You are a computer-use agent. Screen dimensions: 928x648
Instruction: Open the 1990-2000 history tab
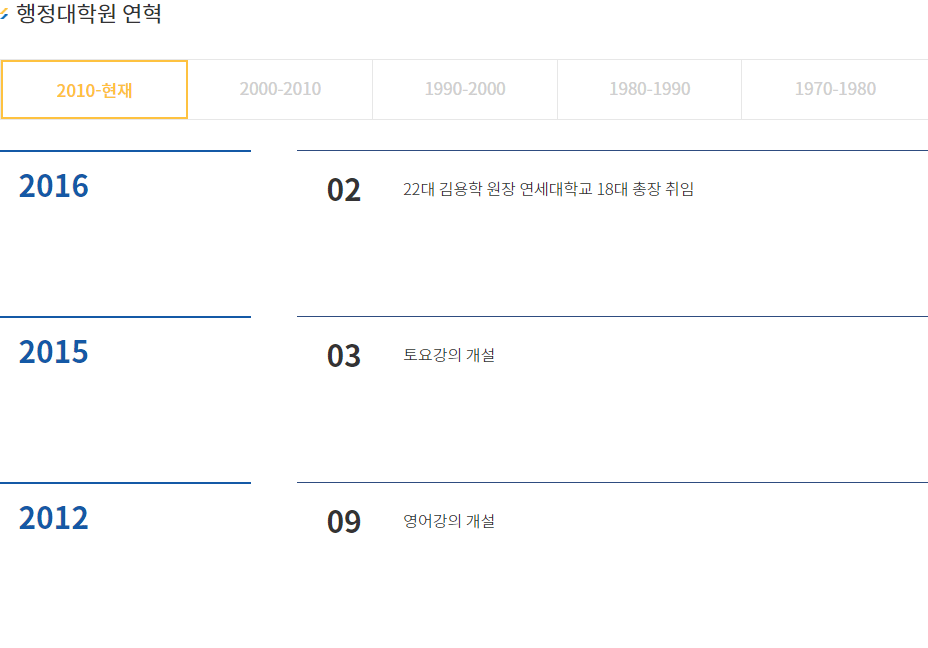[465, 89]
